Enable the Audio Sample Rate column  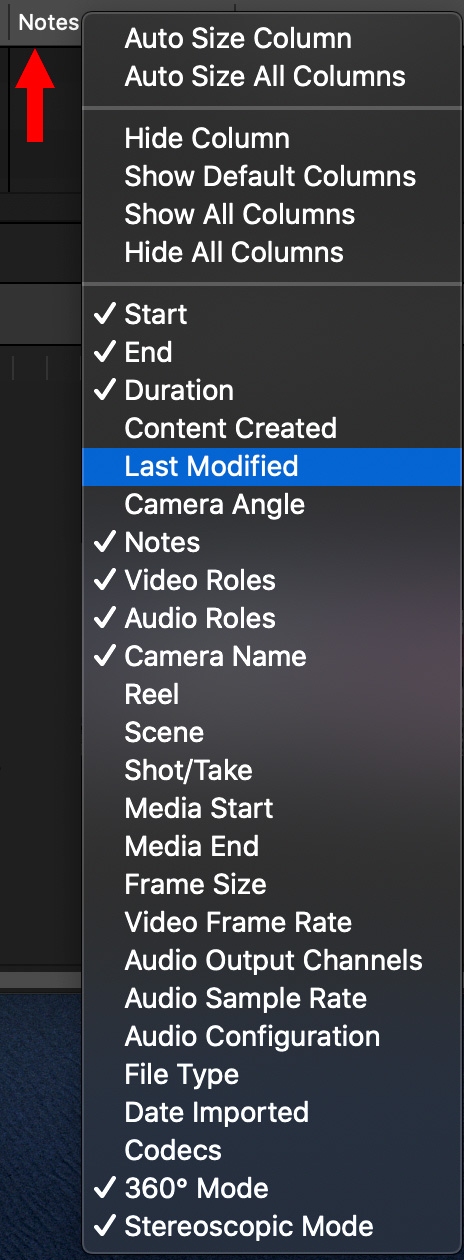tap(272, 999)
